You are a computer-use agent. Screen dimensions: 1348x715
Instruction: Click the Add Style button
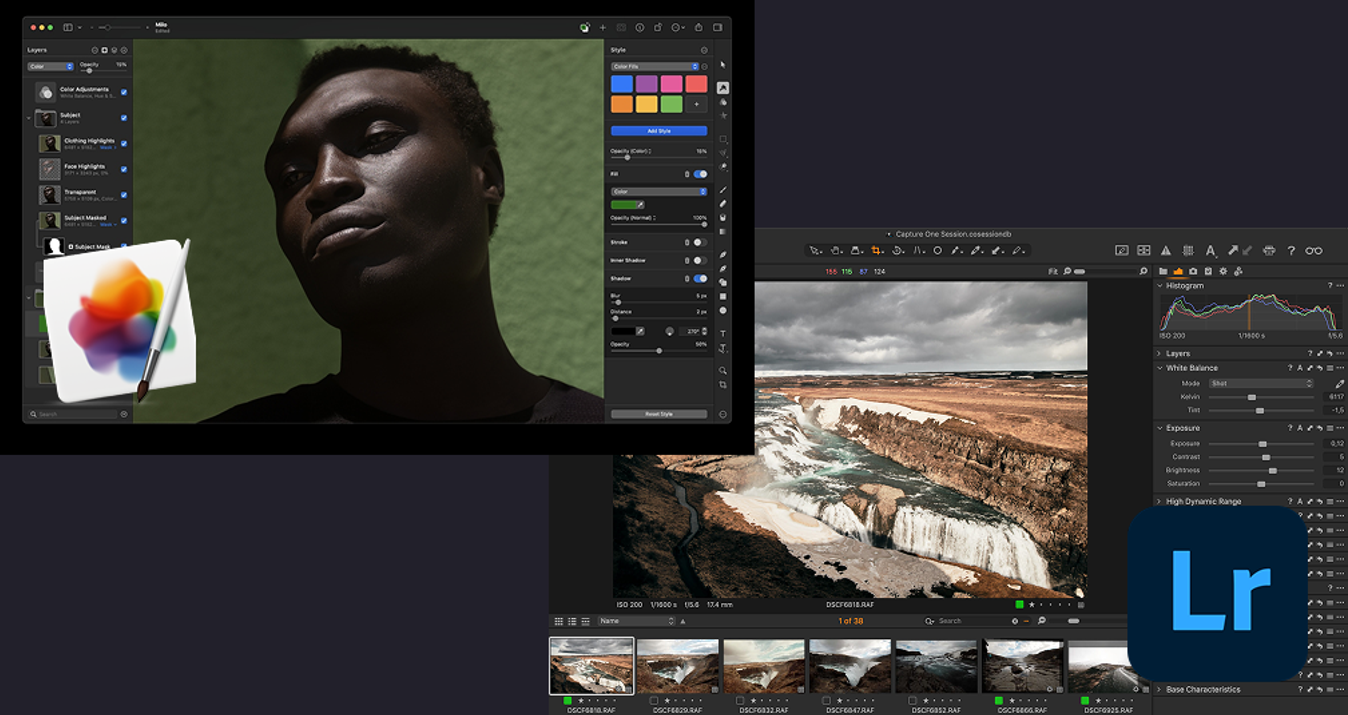point(660,131)
